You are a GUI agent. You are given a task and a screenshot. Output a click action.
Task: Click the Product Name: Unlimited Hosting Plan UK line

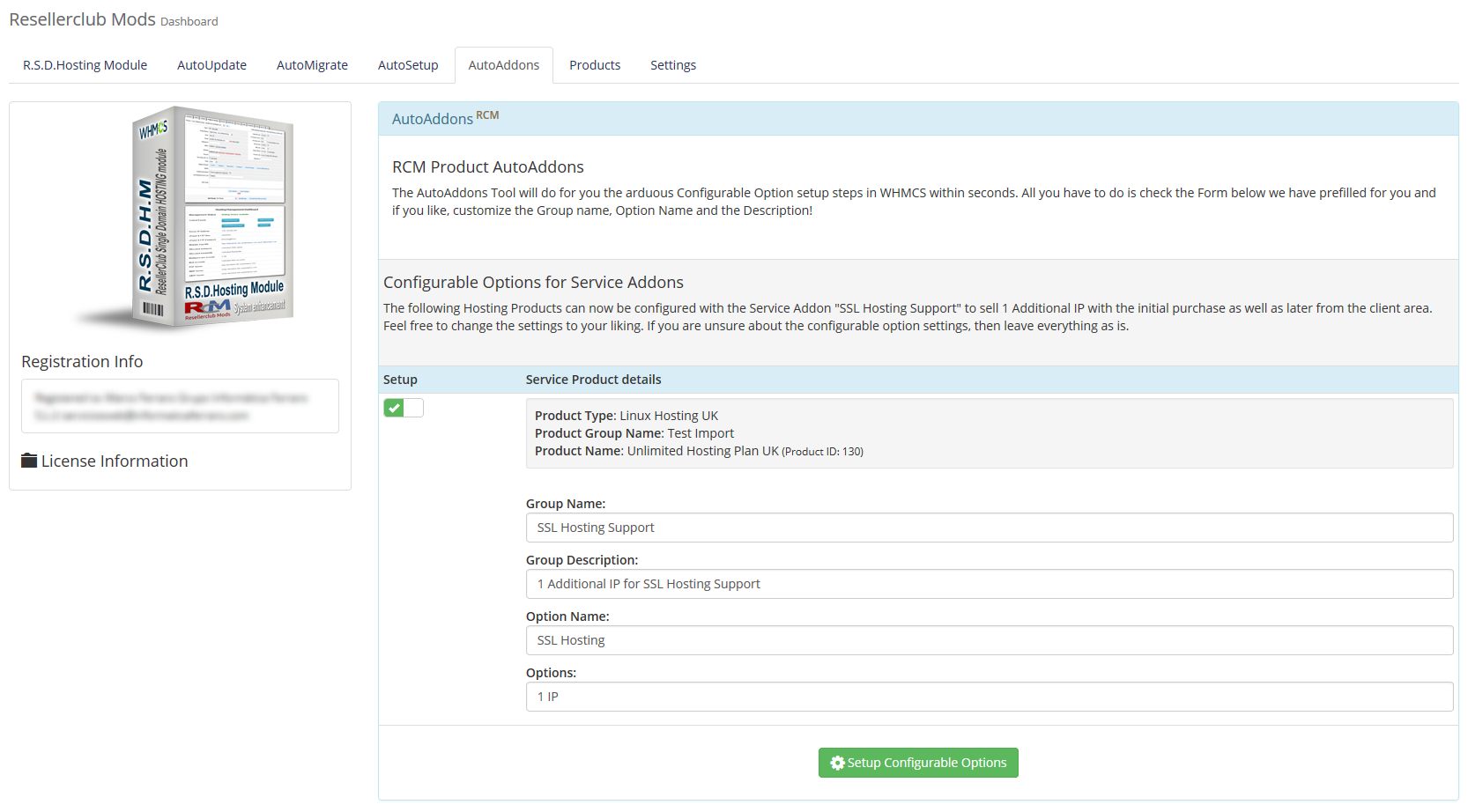pyautogui.click(x=699, y=451)
